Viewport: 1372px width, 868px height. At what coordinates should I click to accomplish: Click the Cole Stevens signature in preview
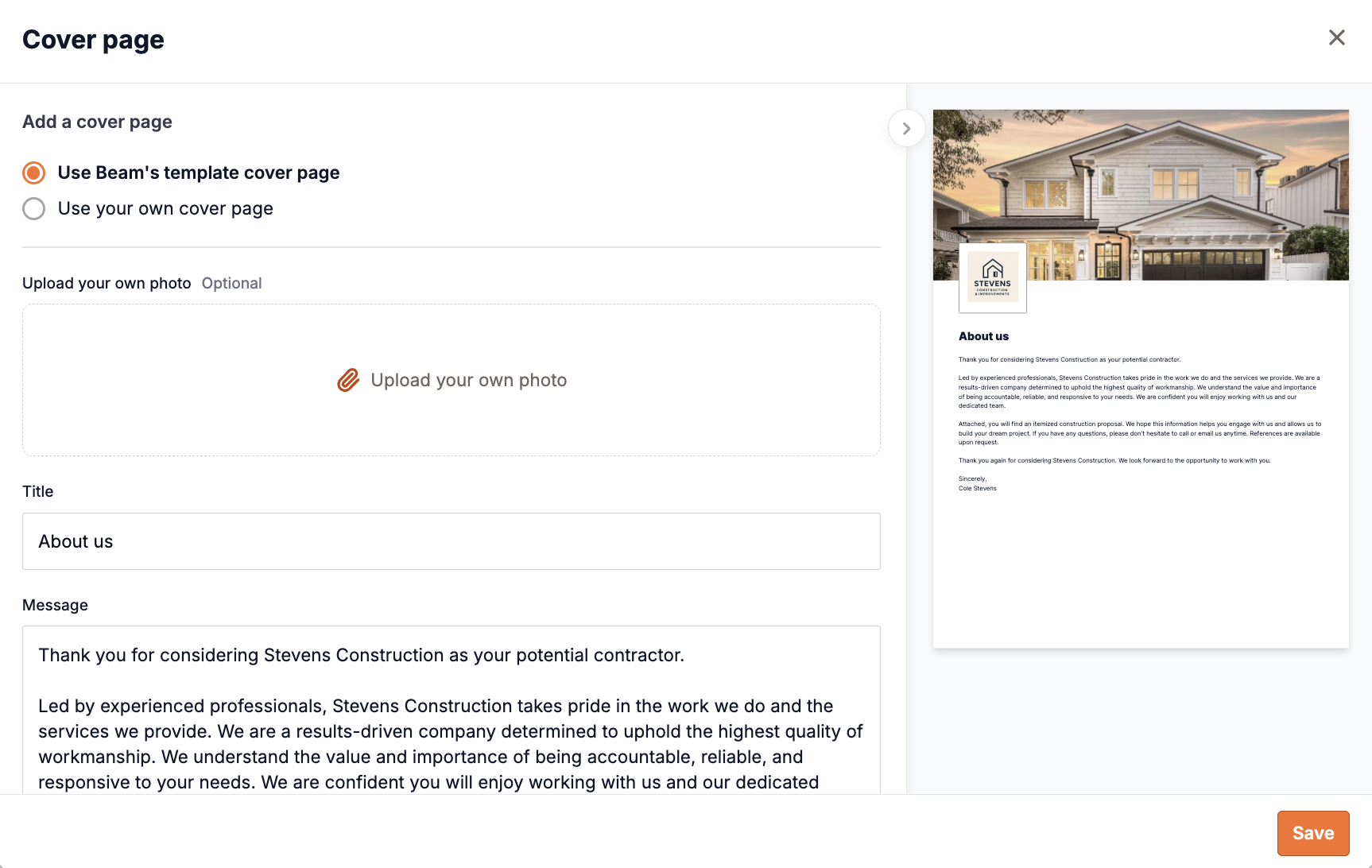[x=977, y=488]
